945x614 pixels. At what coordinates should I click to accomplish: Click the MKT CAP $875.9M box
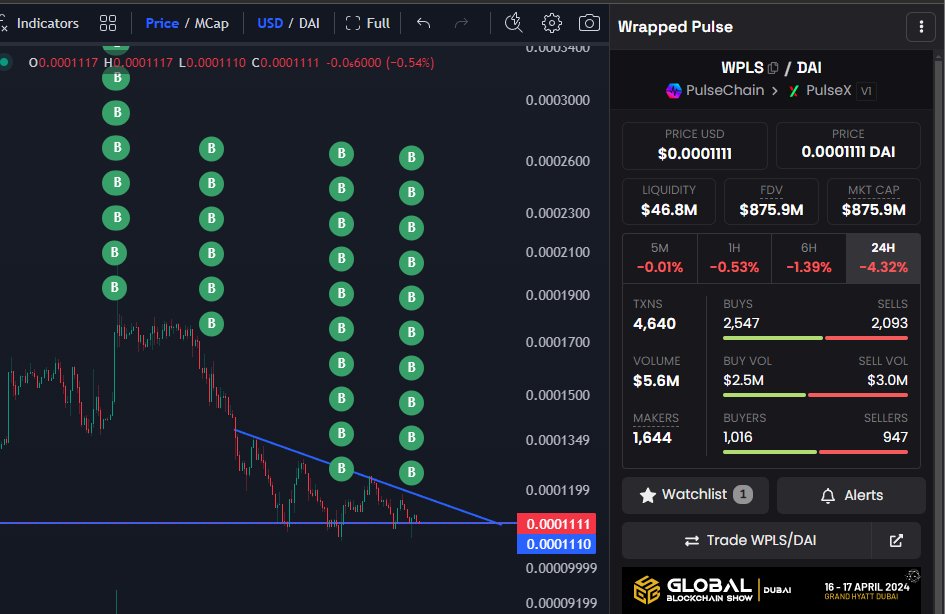click(874, 201)
